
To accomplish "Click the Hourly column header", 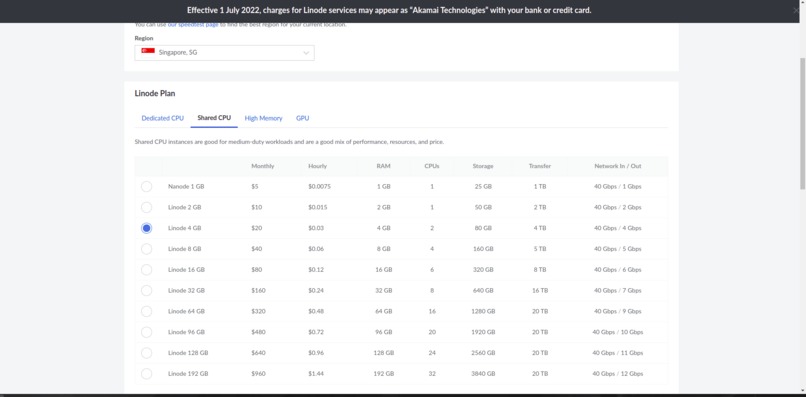I will (317, 166).
